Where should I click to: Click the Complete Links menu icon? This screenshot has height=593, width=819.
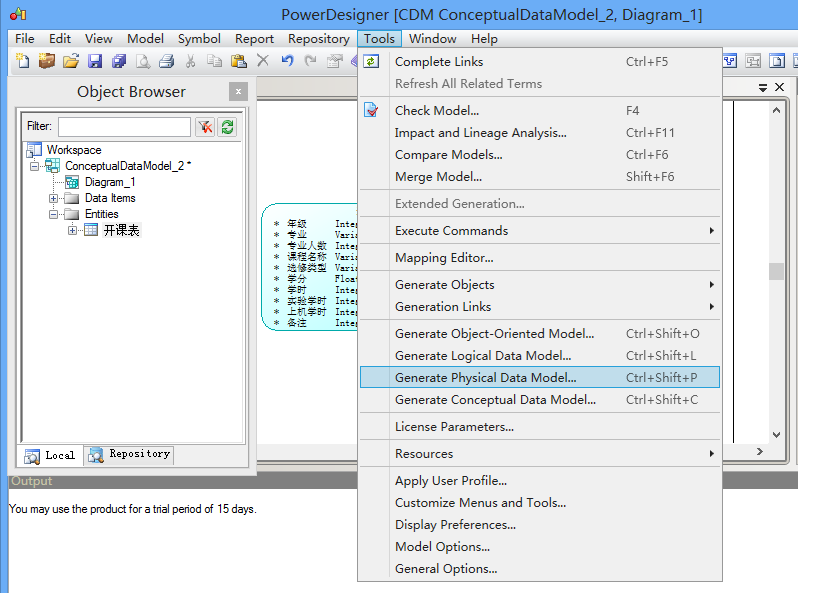pyautogui.click(x=371, y=61)
